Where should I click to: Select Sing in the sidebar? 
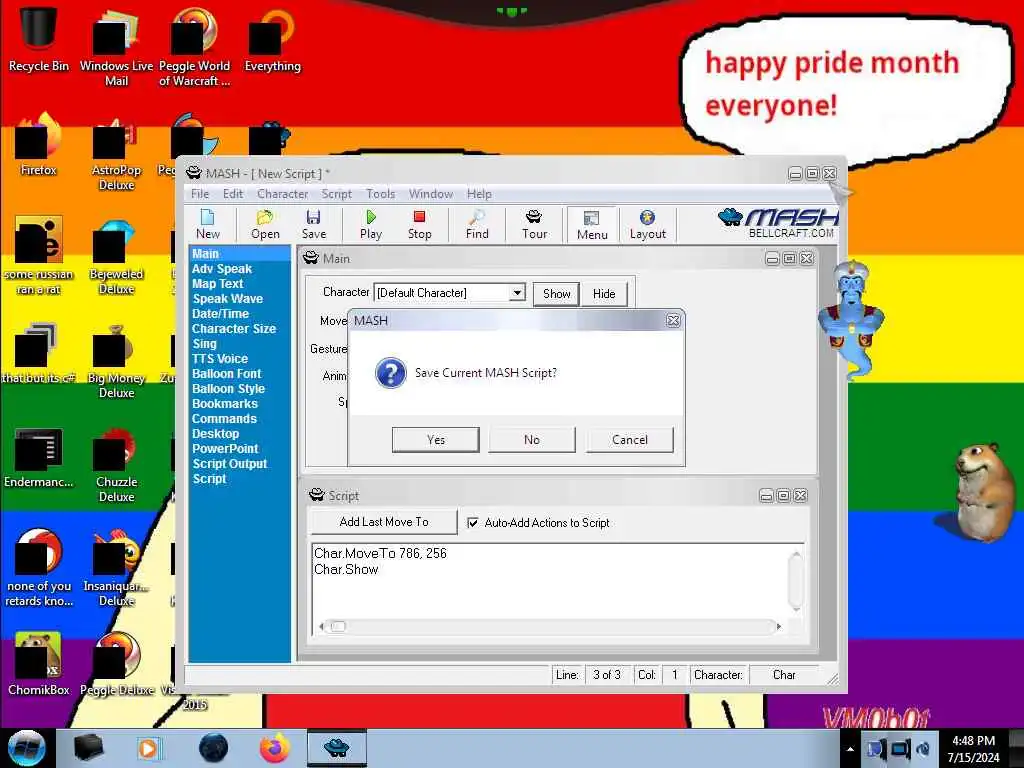[204, 344]
